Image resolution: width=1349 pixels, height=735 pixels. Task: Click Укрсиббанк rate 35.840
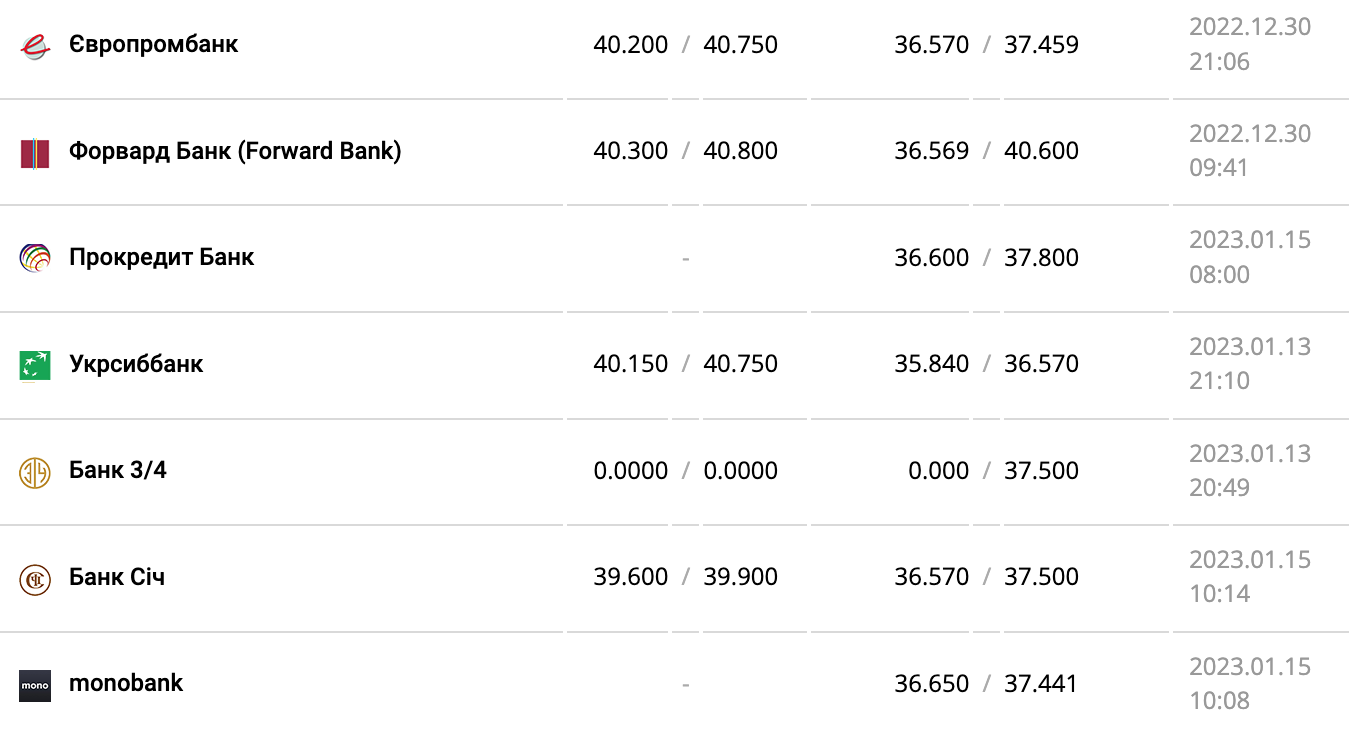click(x=931, y=364)
